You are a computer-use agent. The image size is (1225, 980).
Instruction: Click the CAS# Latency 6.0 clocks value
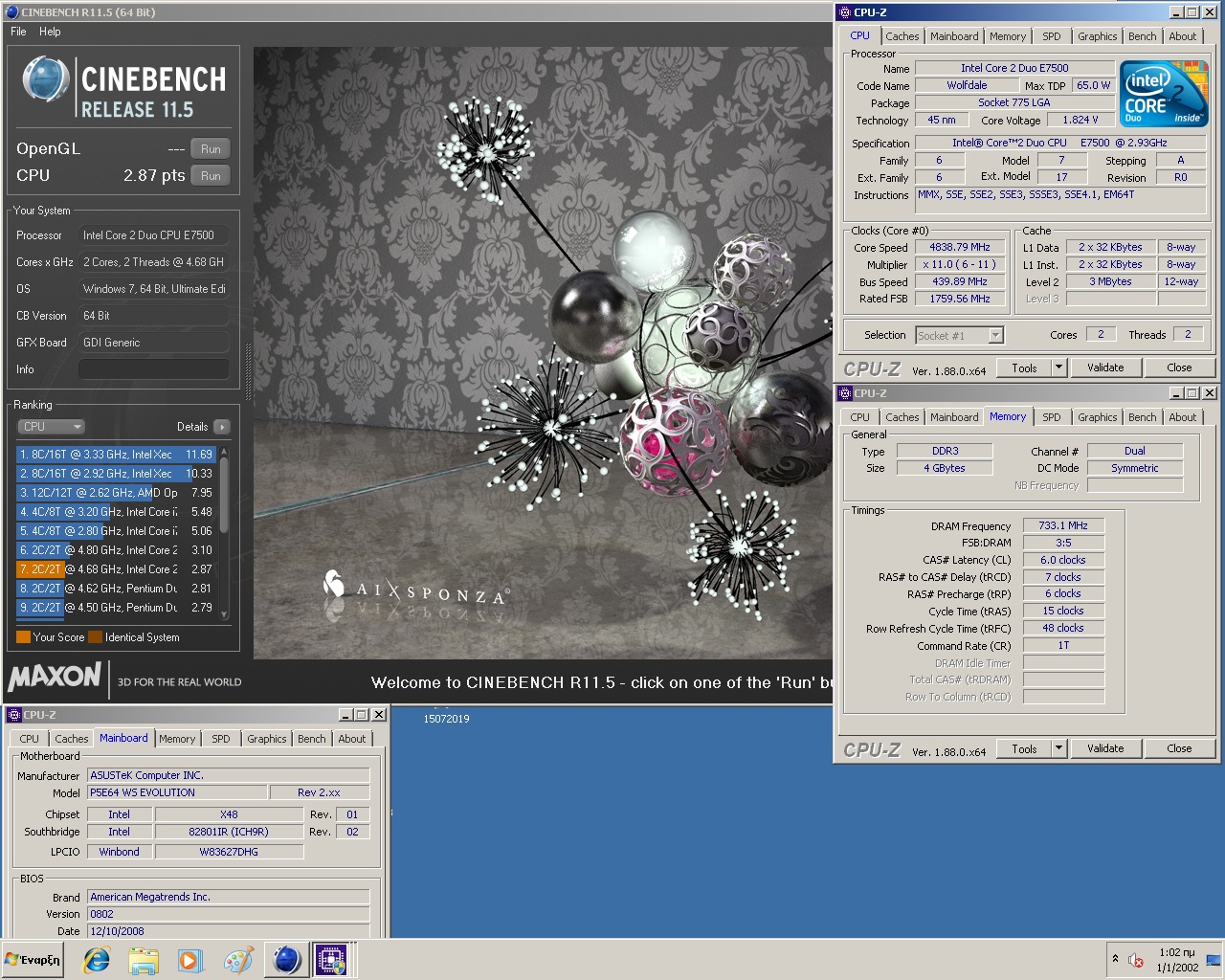tap(1063, 560)
